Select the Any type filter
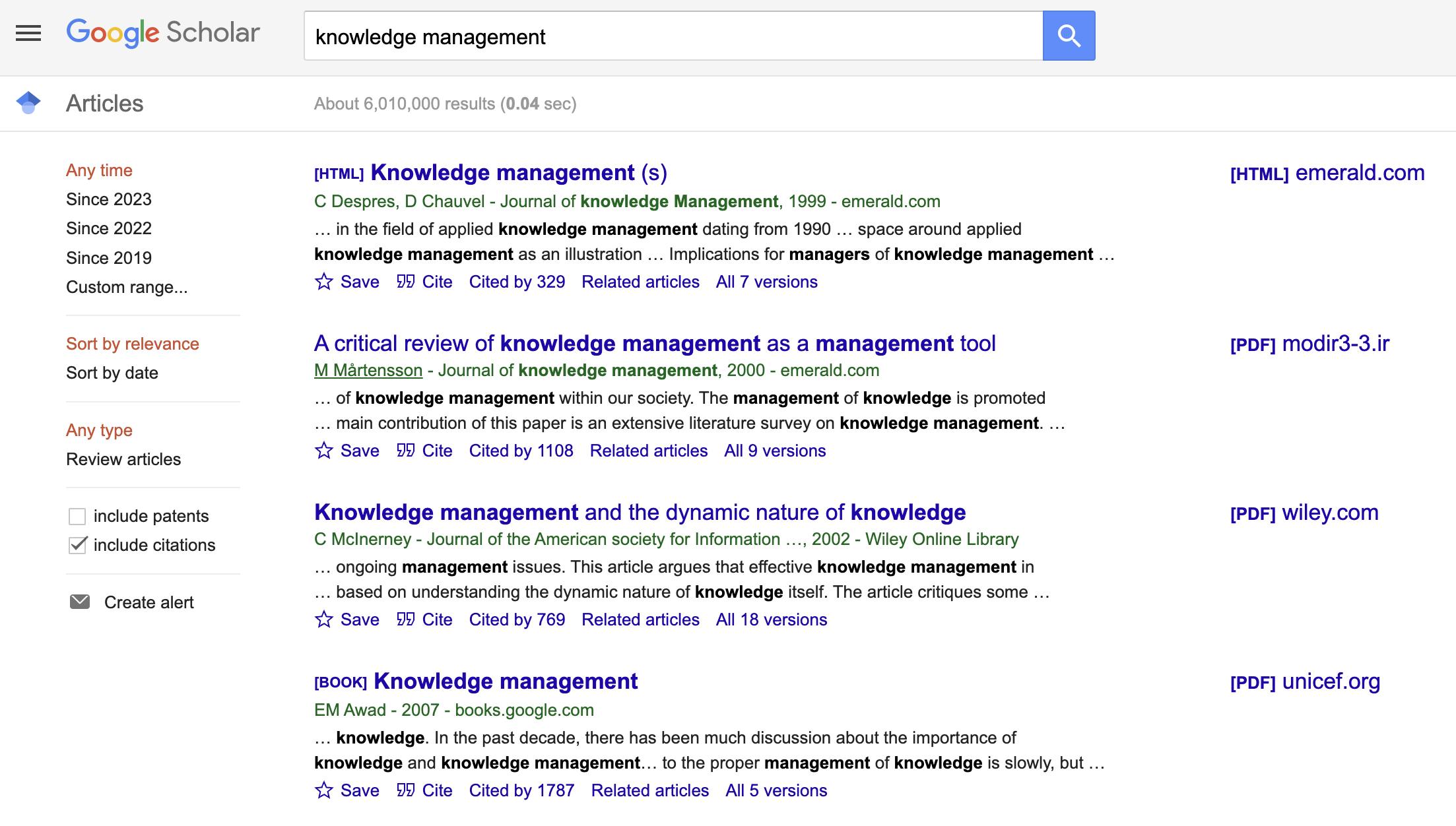This screenshot has width=1456, height=826. pos(99,430)
